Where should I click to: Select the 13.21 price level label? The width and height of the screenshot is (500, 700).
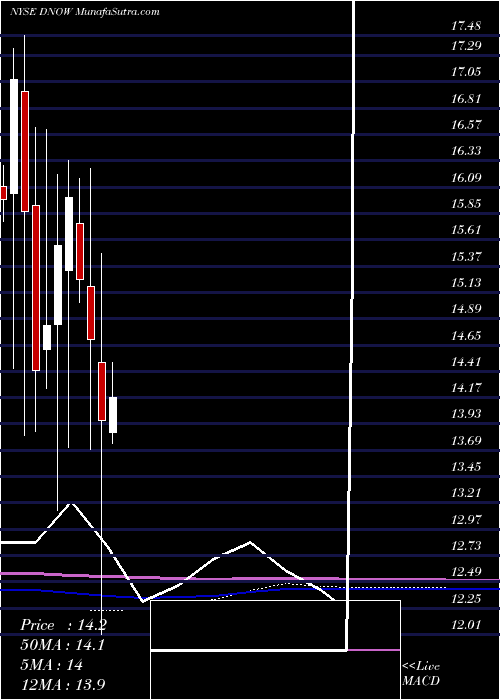pos(466,493)
